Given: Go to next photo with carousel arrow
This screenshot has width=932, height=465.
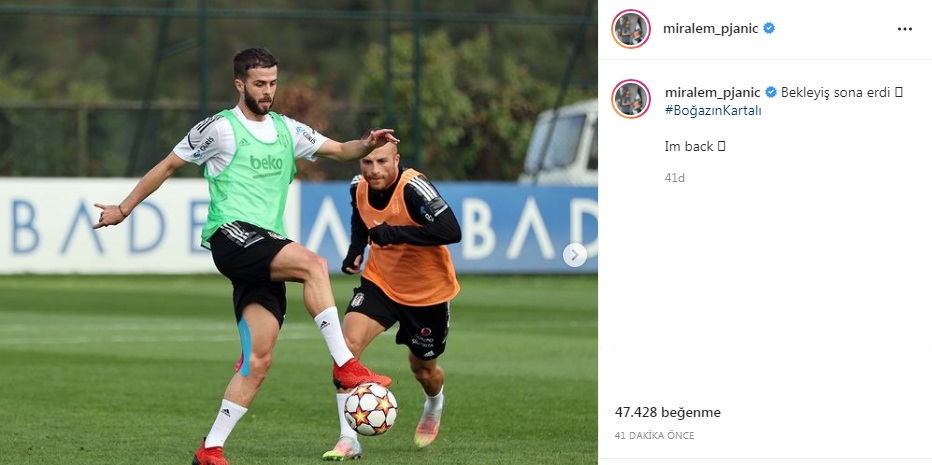Looking at the screenshot, I should click(x=574, y=255).
